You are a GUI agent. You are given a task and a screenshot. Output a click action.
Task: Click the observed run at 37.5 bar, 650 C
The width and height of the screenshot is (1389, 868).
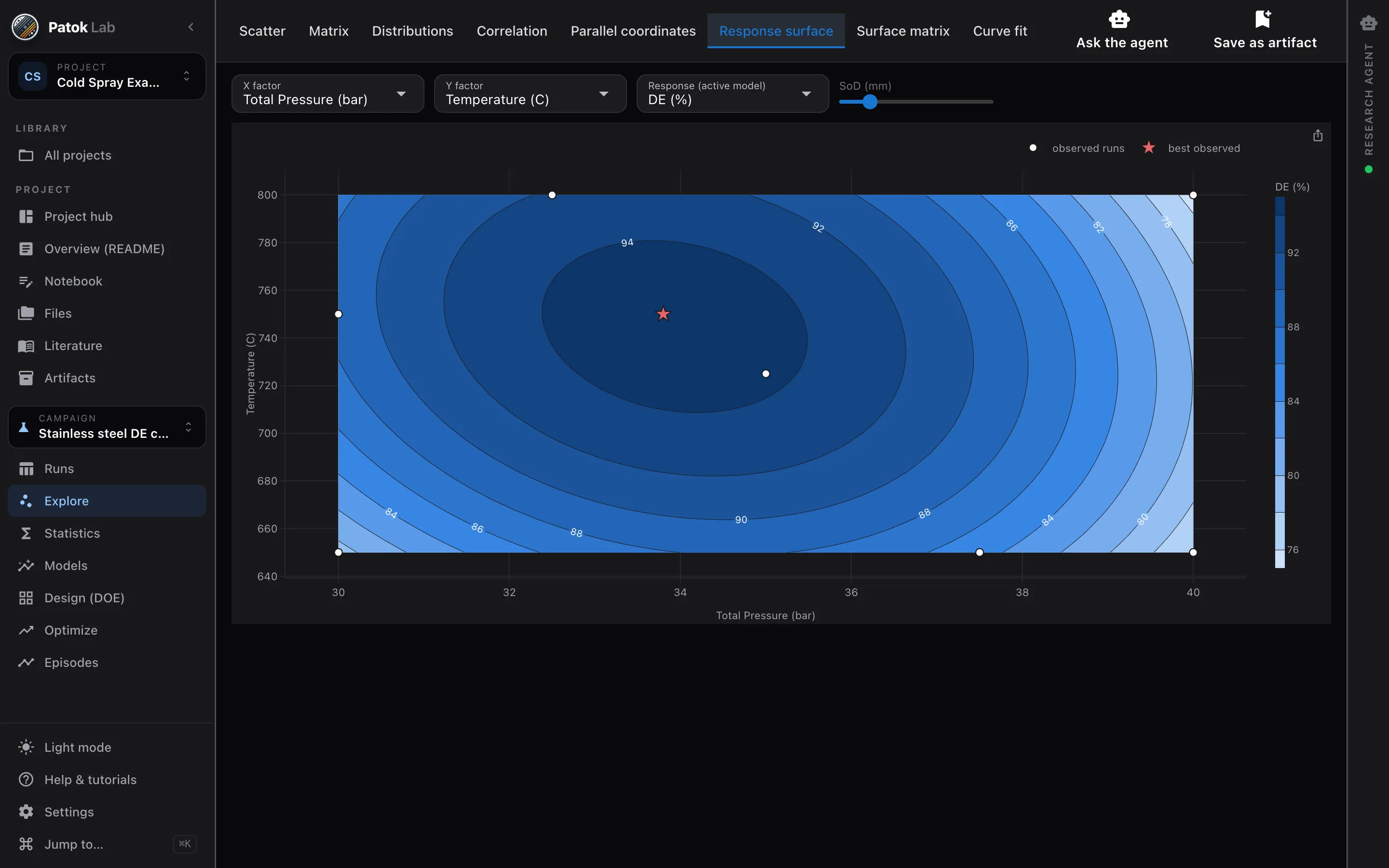pos(980,552)
